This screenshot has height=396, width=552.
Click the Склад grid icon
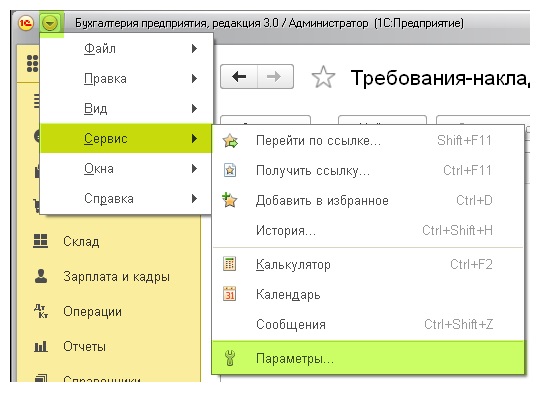pos(40,241)
